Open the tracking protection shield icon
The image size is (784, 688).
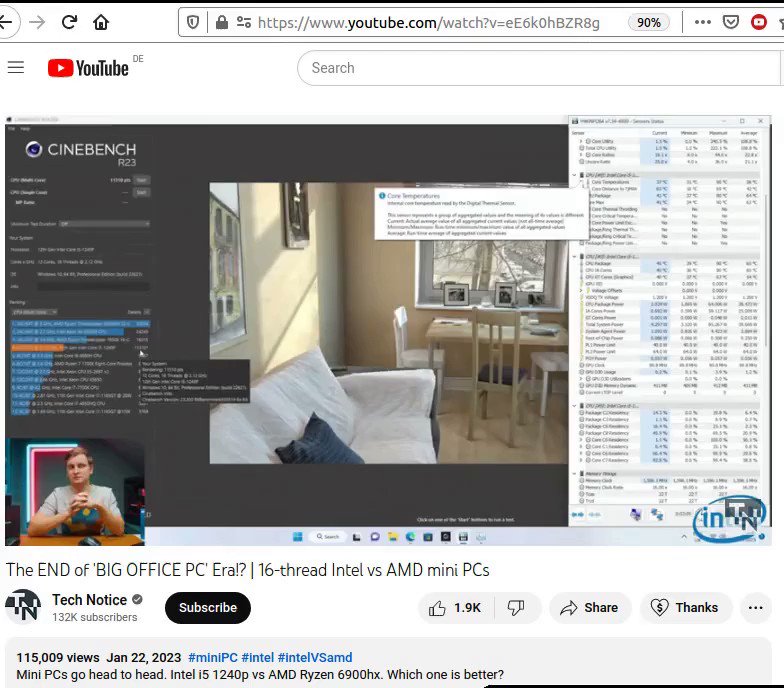point(192,22)
